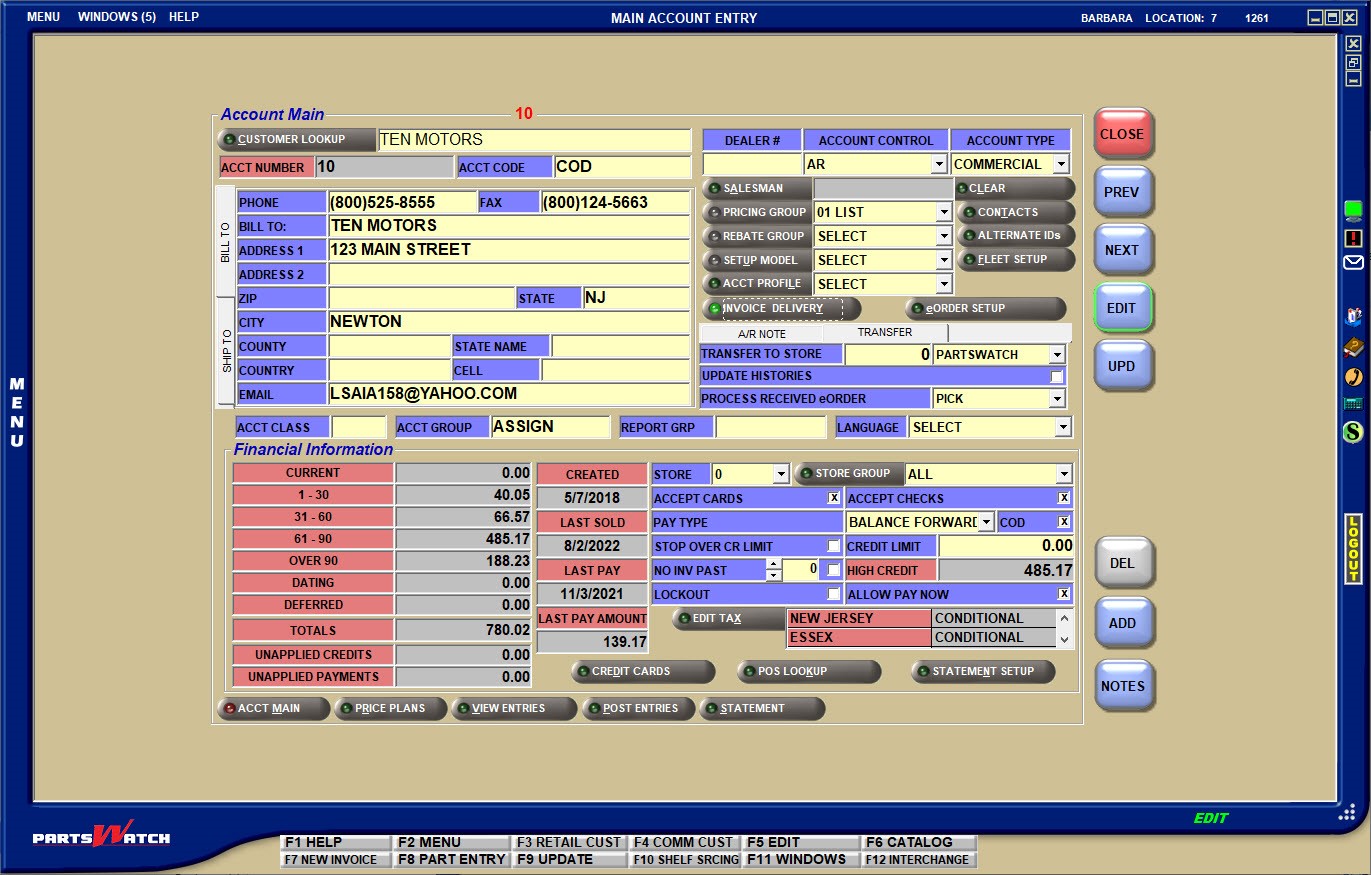Click the orange phone icon
The width and height of the screenshot is (1371, 875).
[x=1353, y=376]
